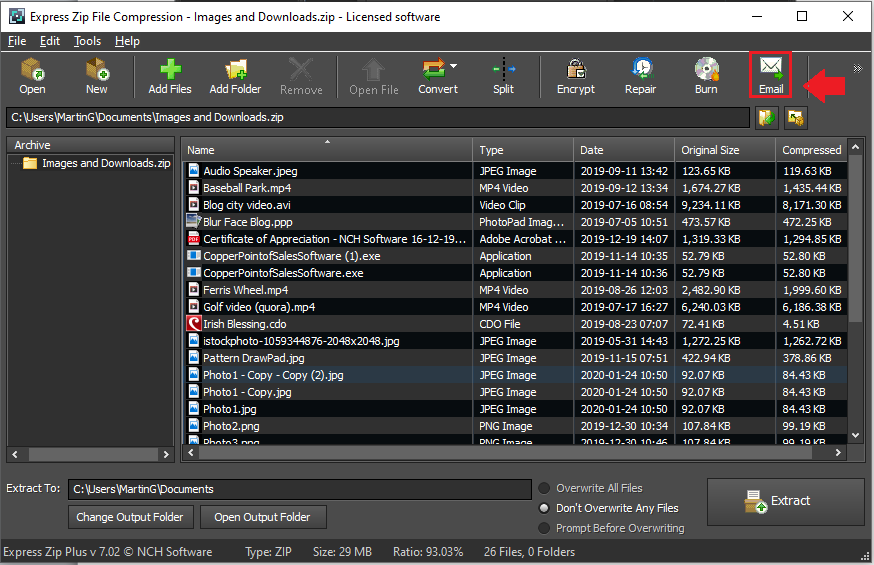Click the Blur Face Blog.ppp file icon
This screenshot has height=565, width=874.
pyautogui.click(x=193, y=221)
